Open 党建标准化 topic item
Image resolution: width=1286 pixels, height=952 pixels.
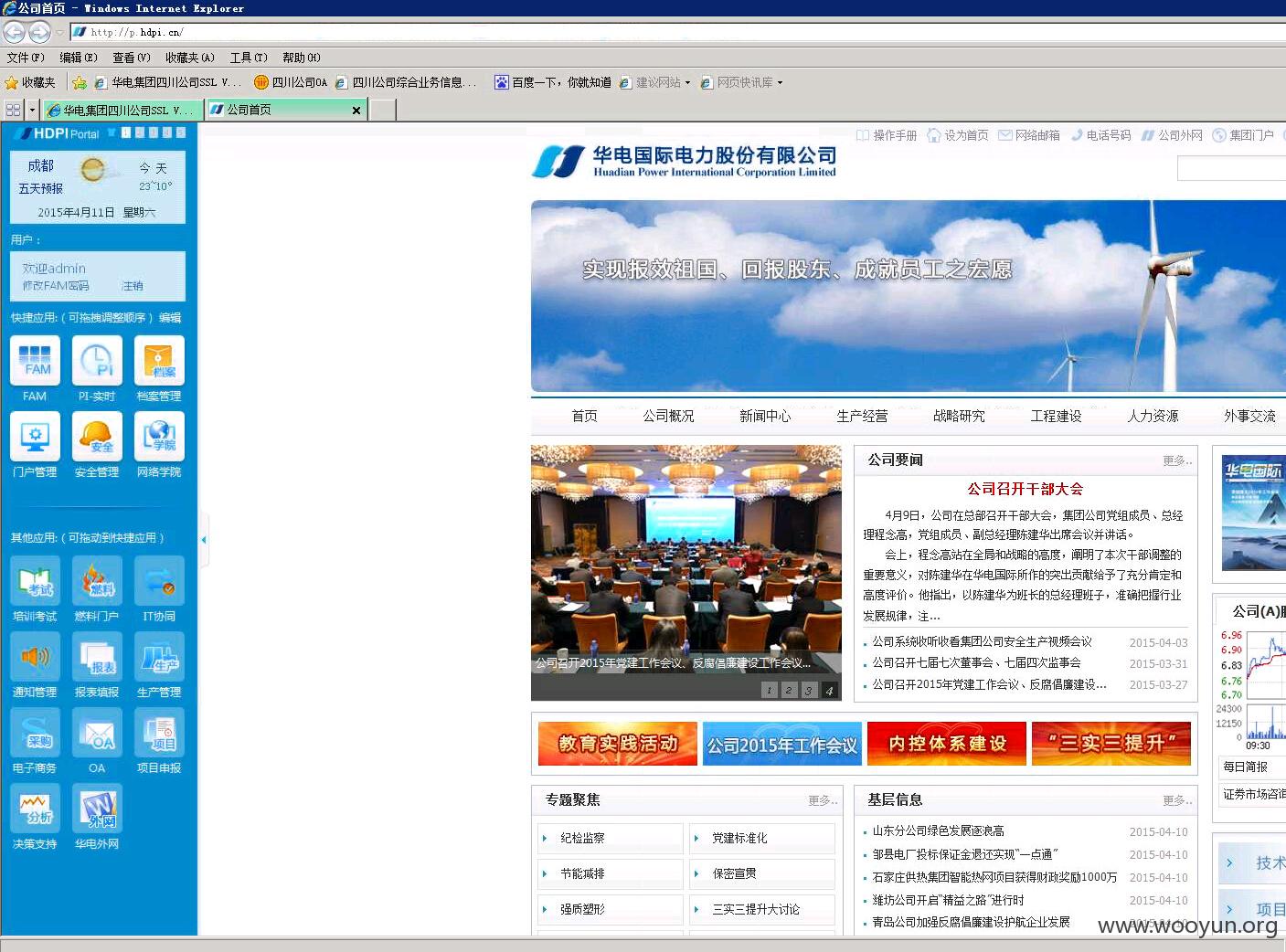point(762,838)
